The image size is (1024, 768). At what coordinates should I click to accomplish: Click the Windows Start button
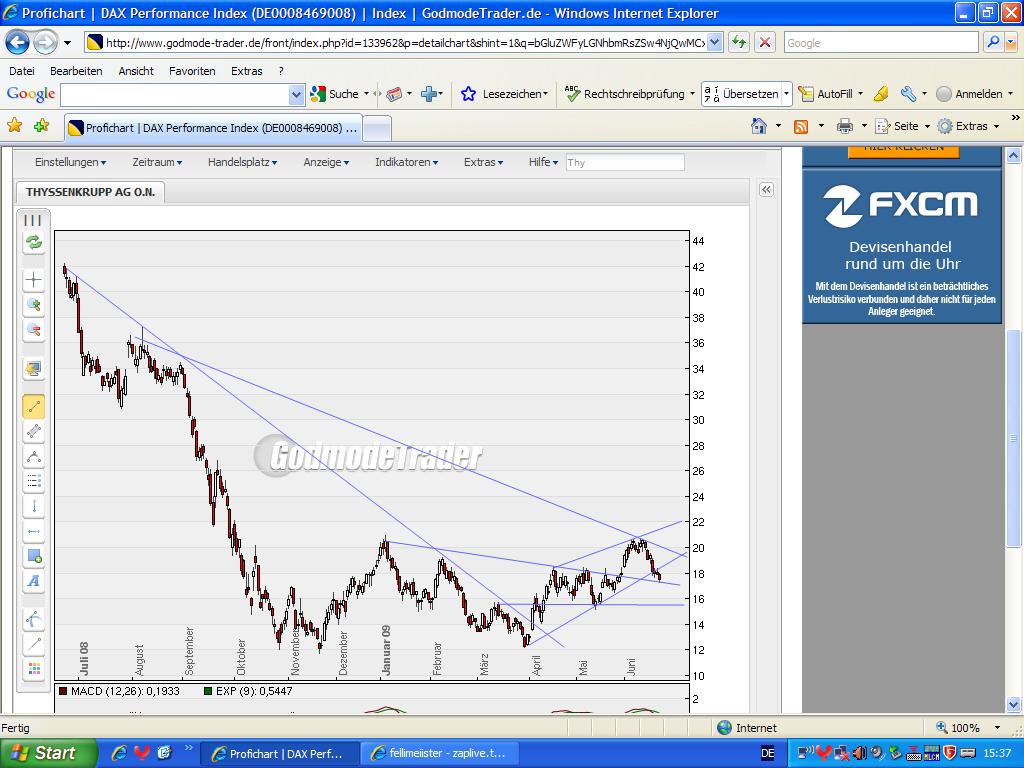[47, 753]
